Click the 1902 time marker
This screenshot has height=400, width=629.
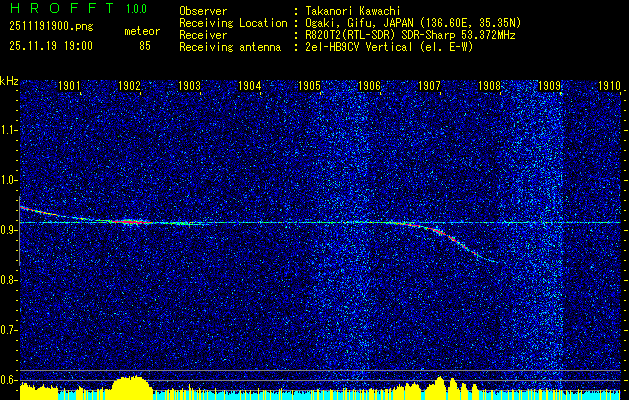coord(129,85)
